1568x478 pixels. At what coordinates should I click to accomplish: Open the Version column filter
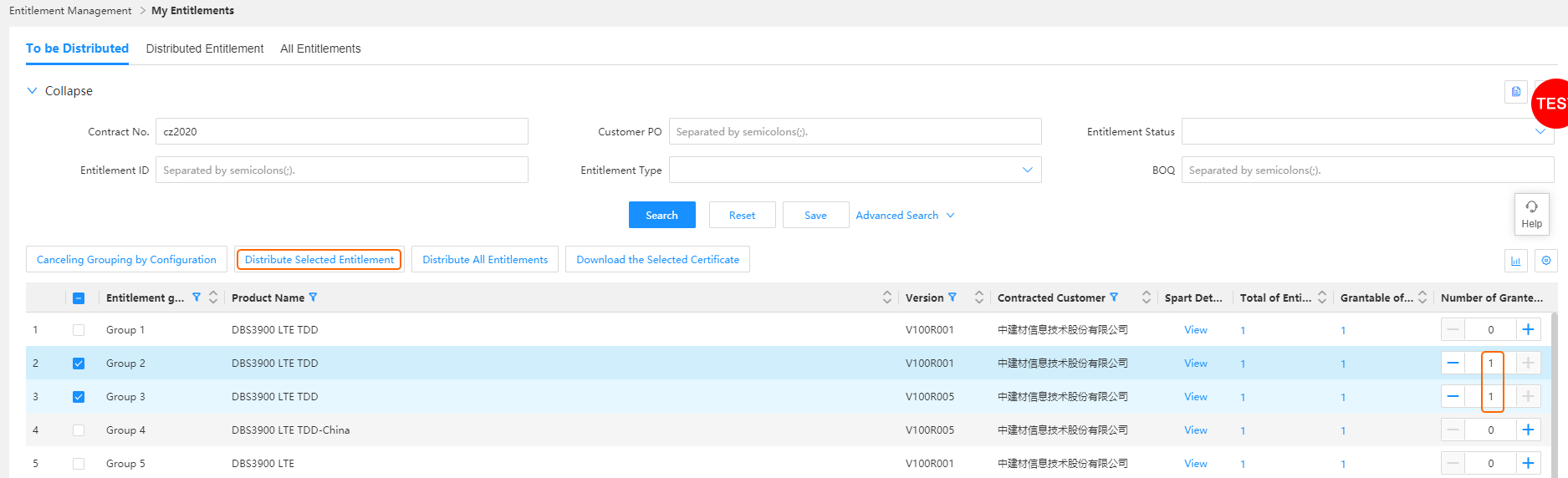pyautogui.click(x=952, y=297)
